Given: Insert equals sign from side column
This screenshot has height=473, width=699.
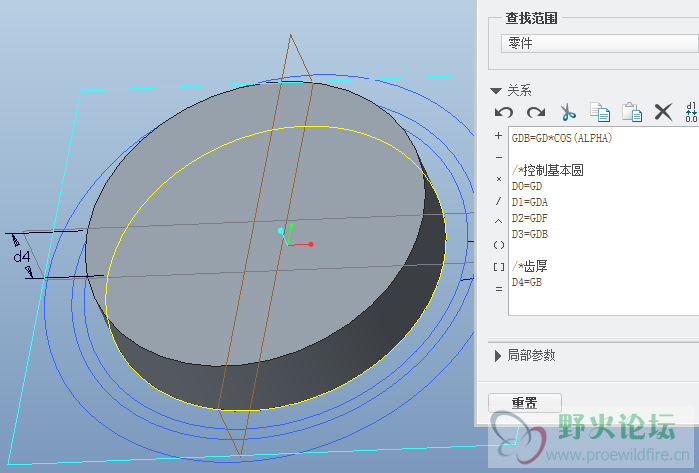Looking at the screenshot, I should pyautogui.click(x=499, y=288).
